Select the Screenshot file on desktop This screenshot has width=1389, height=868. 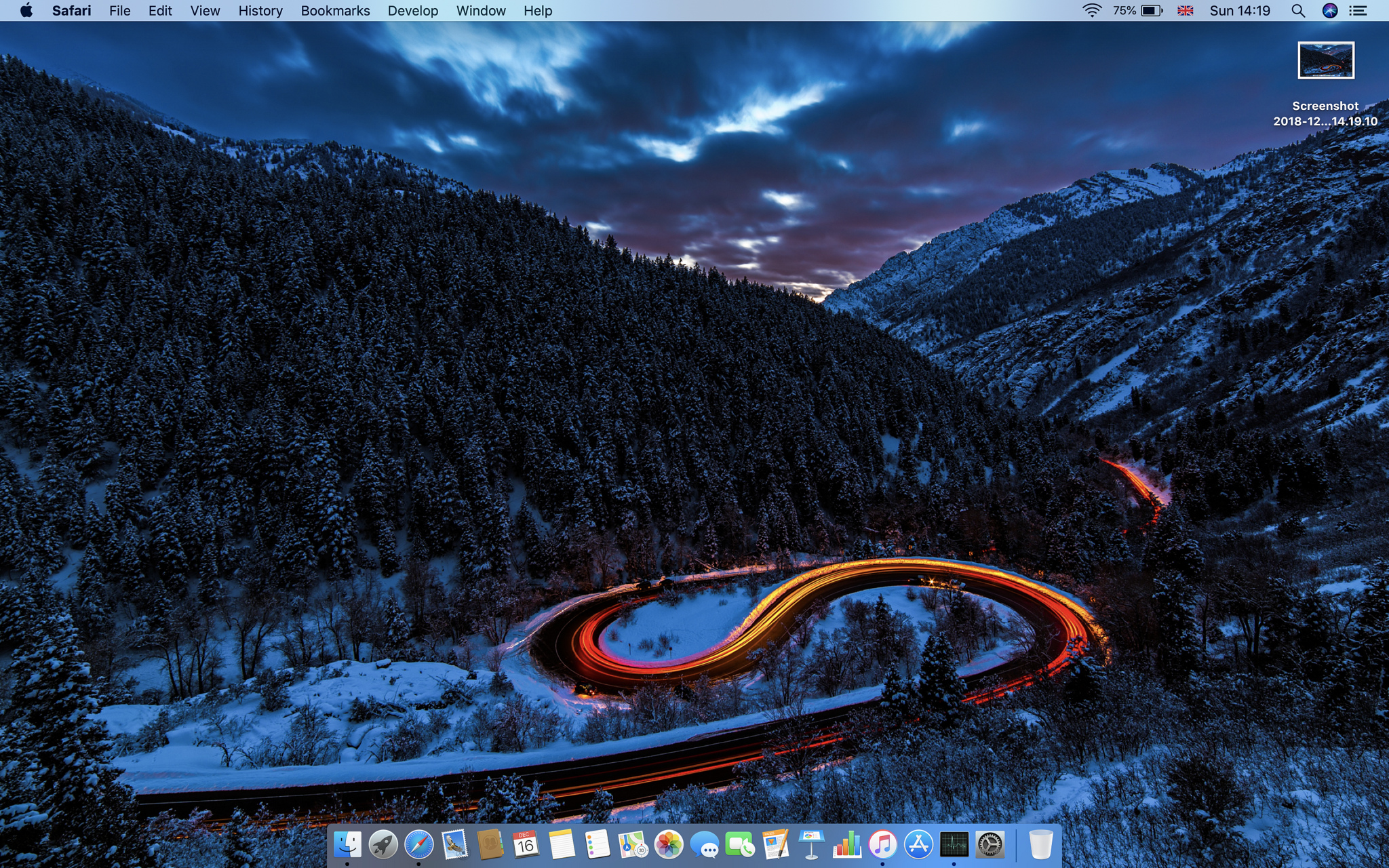click(x=1325, y=61)
